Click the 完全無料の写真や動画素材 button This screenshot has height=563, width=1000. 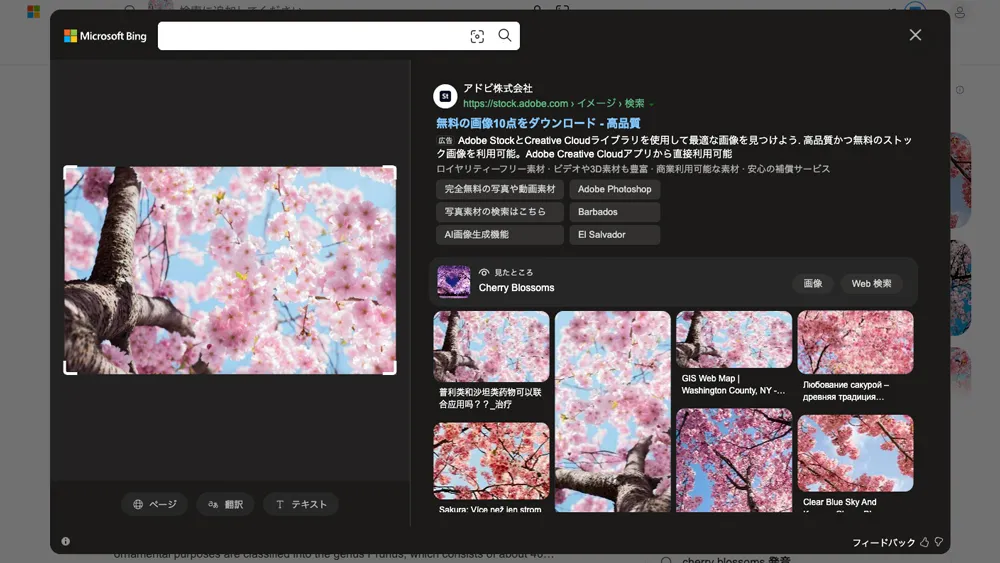pos(500,189)
